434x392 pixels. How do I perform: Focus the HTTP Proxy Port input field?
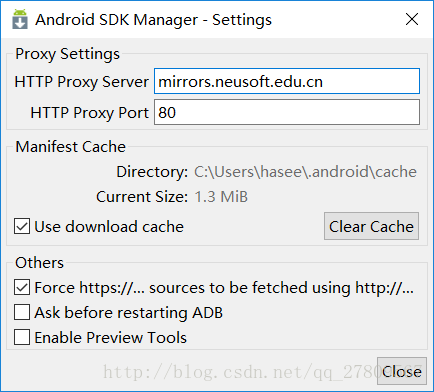click(x=287, y=112)
